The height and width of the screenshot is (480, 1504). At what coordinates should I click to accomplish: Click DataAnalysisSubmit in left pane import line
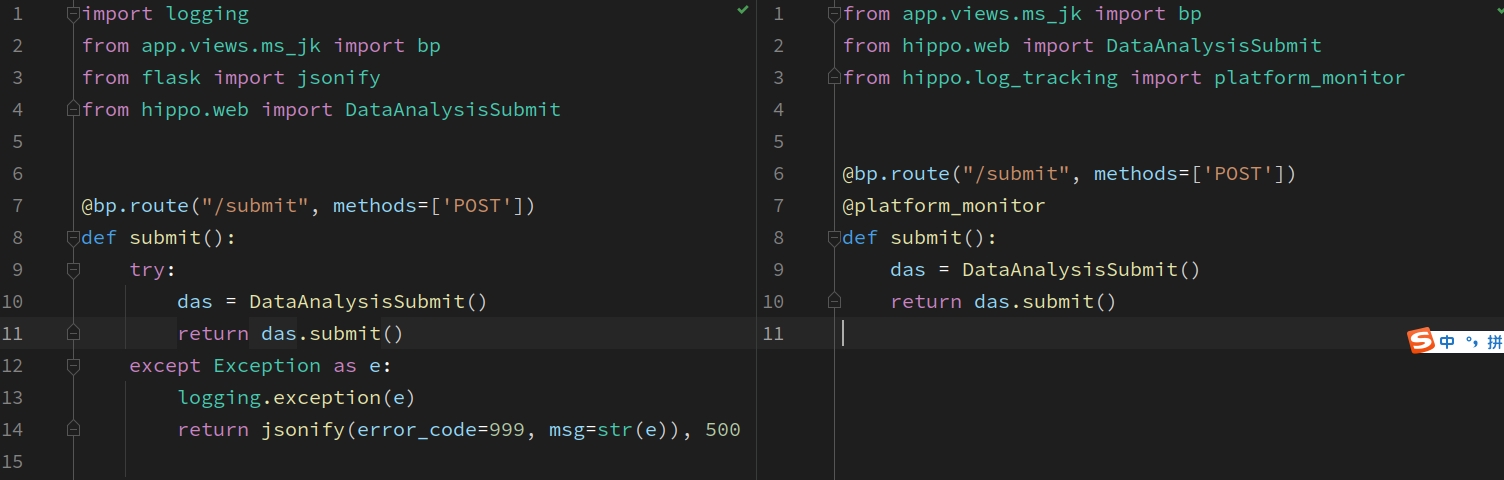click(x=452, y=110)
